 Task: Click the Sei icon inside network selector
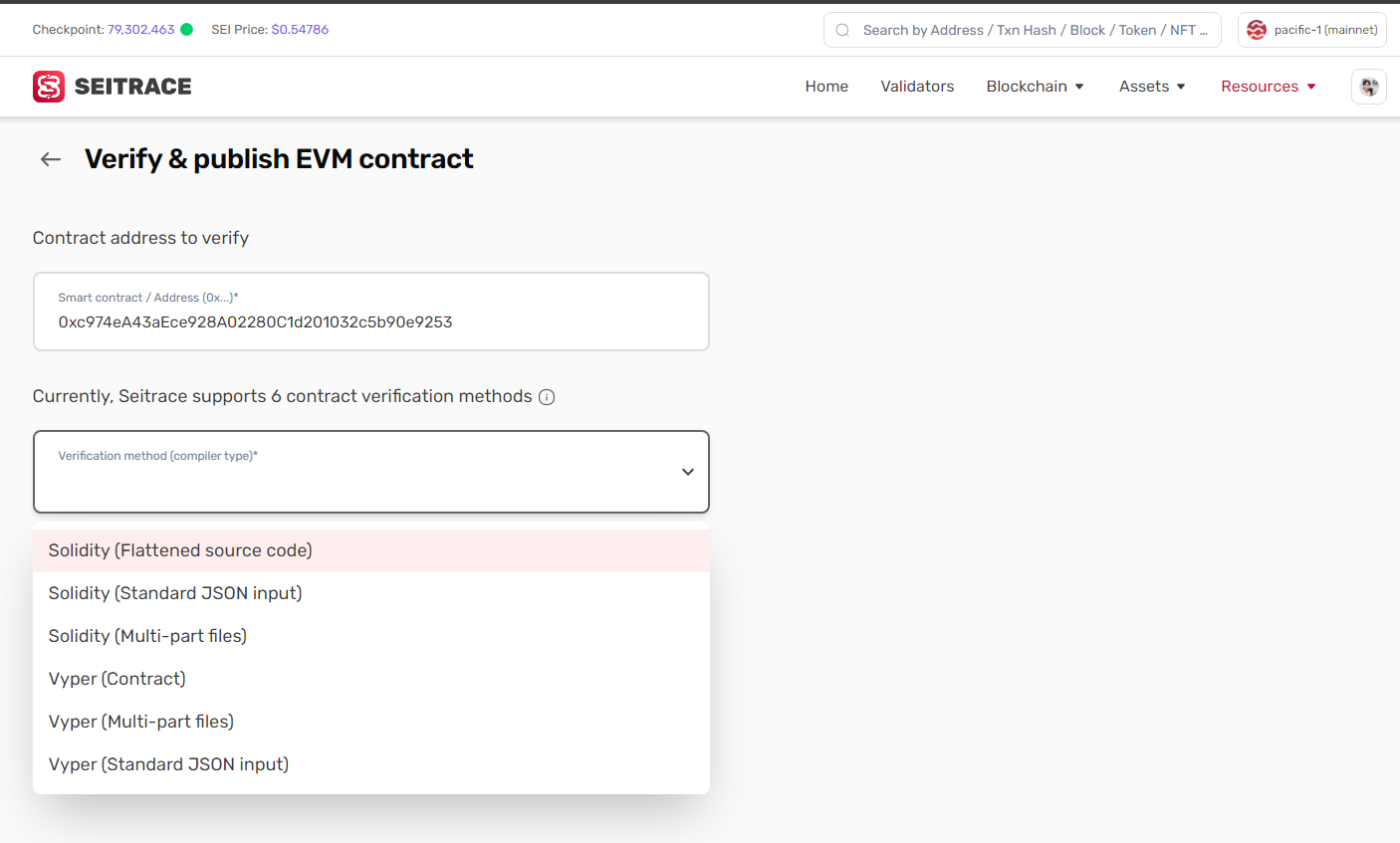[1256, 30]
